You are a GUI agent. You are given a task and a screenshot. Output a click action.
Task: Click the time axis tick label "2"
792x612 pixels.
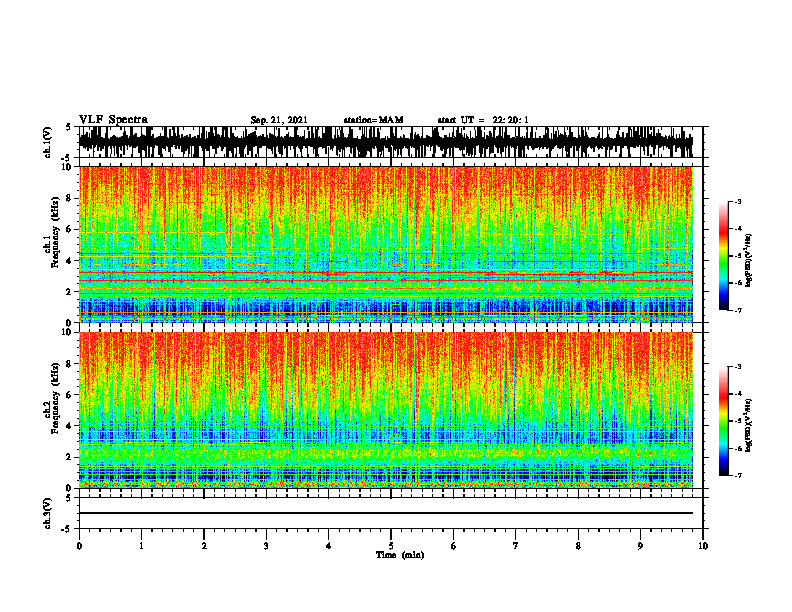[x=204, y=546]
